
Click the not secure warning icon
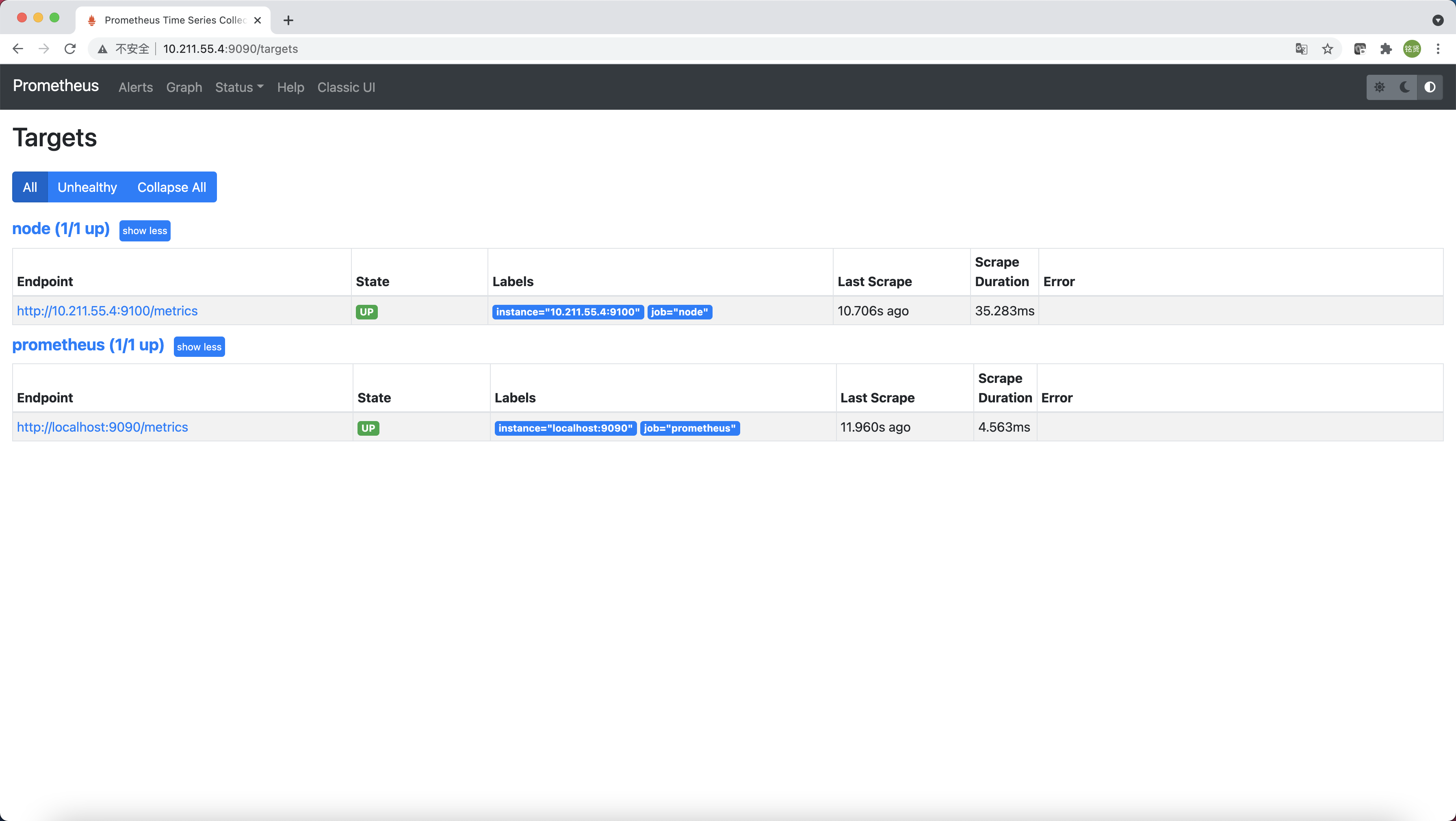click(x=102, y=49)
